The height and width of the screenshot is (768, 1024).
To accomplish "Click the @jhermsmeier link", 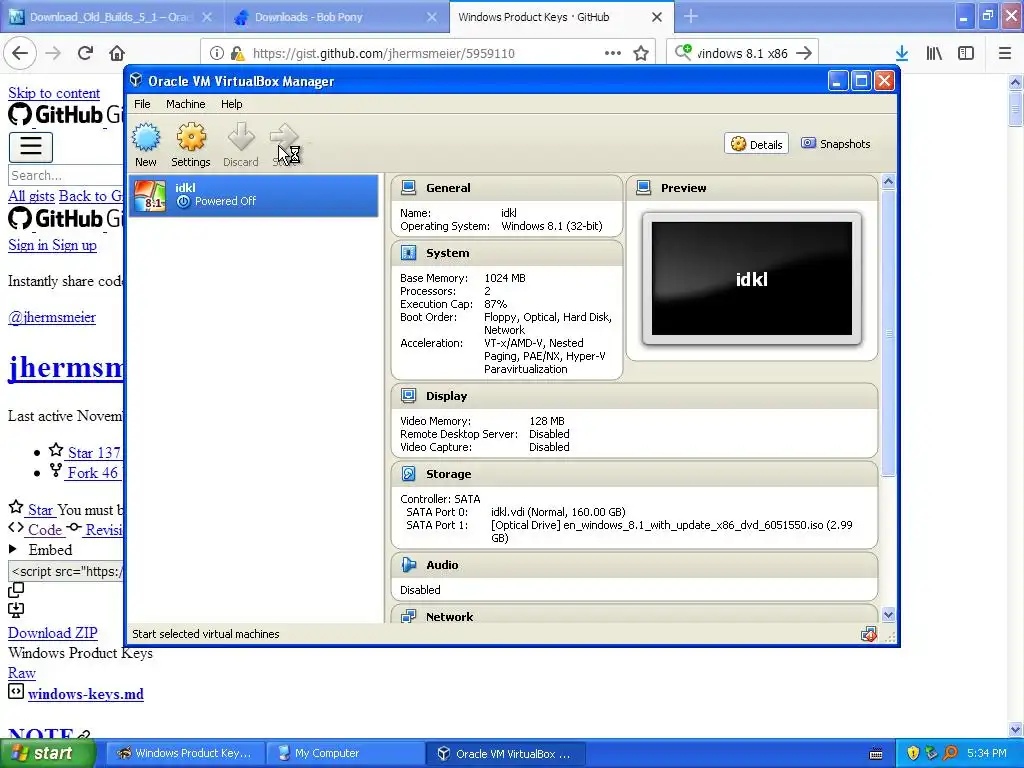I will point(52,317).
